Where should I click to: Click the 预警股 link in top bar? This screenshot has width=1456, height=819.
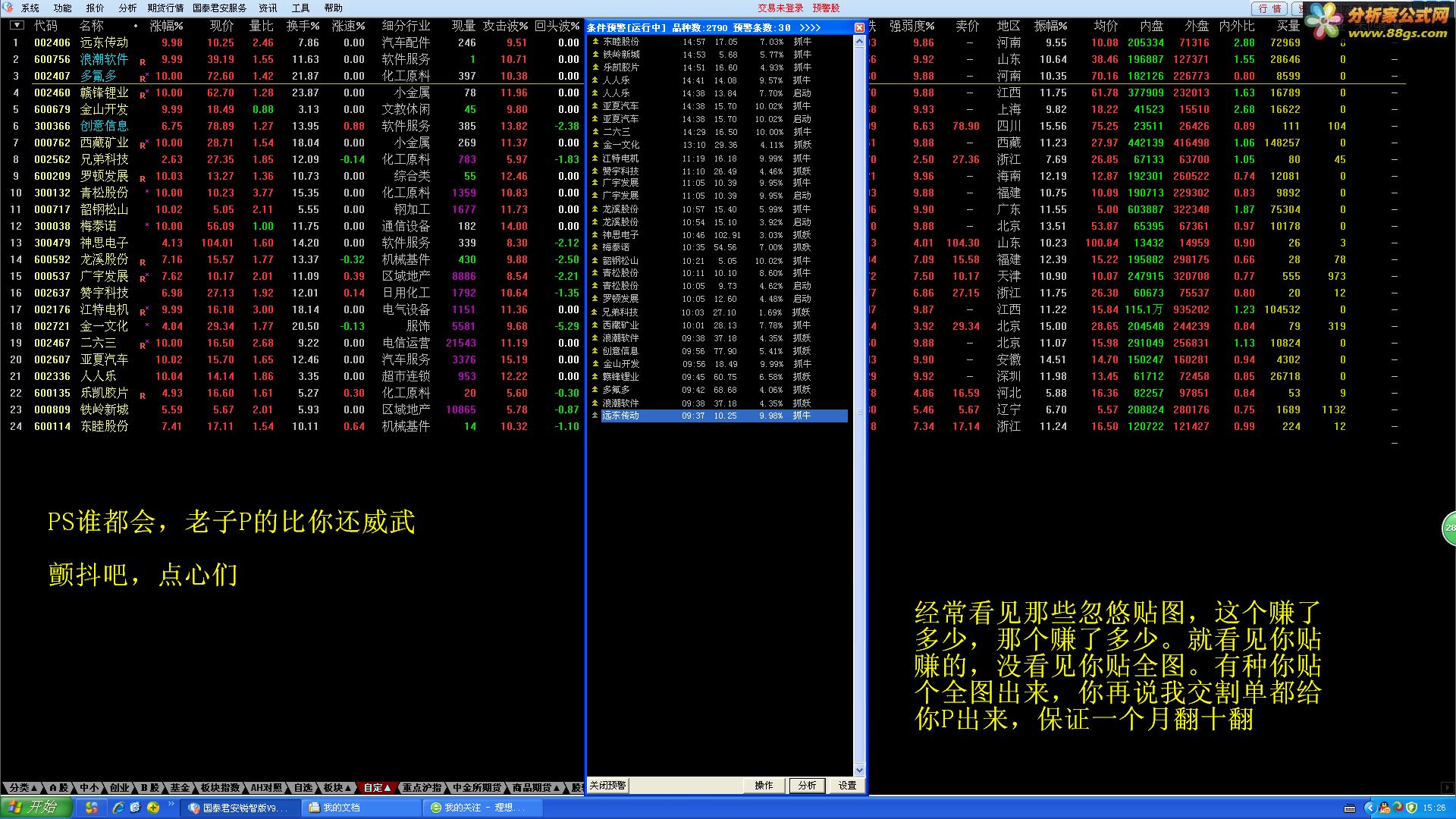click(826, 8)
